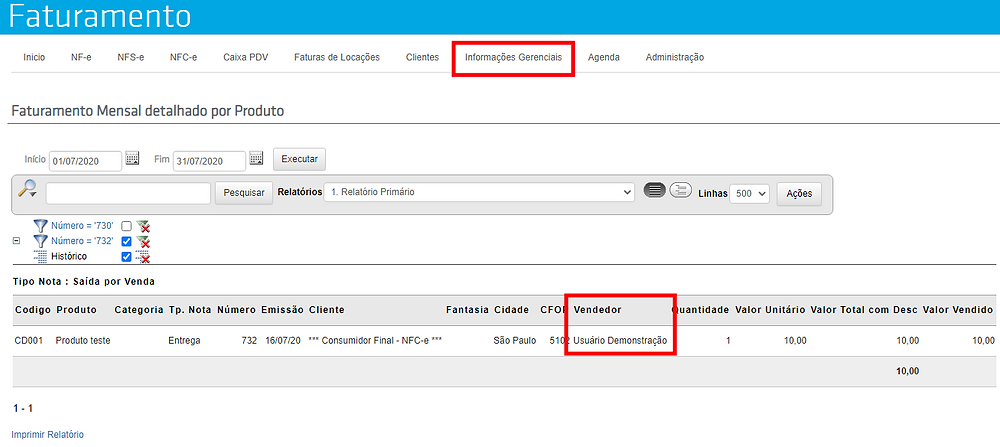Open the Linhas 500 dropdown
This screenshot has width=1000, height=447.
tap(750, 193)
